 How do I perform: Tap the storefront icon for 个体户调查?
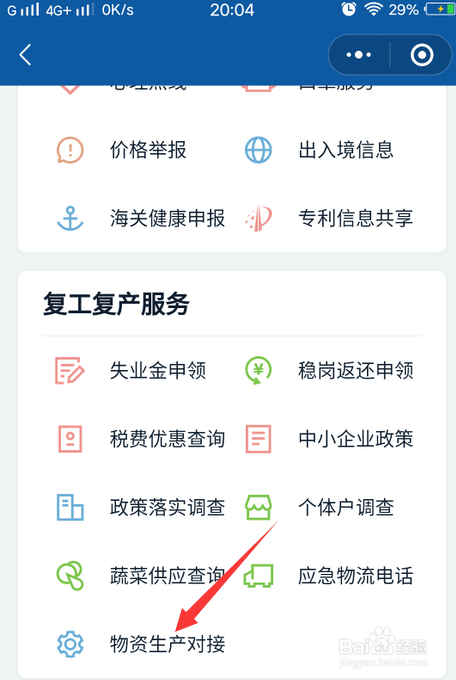[x=259, y=507]
